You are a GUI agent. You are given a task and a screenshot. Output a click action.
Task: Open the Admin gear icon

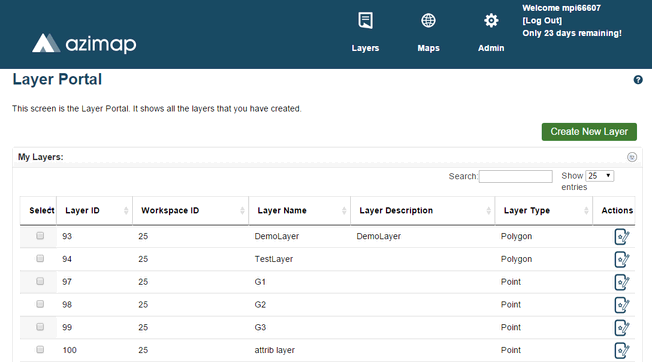(x=491, y=20)
